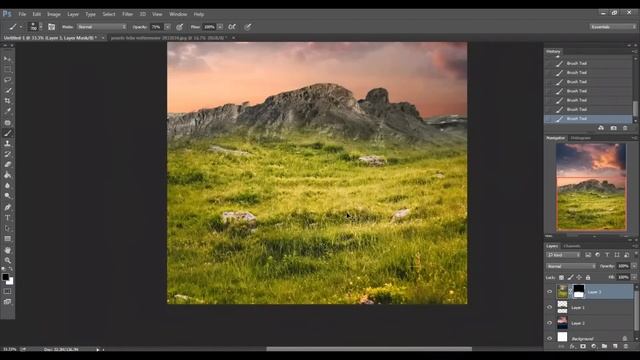Toggle pressure for size button
This screenshot has width=640, height=360.
point(248,27)
